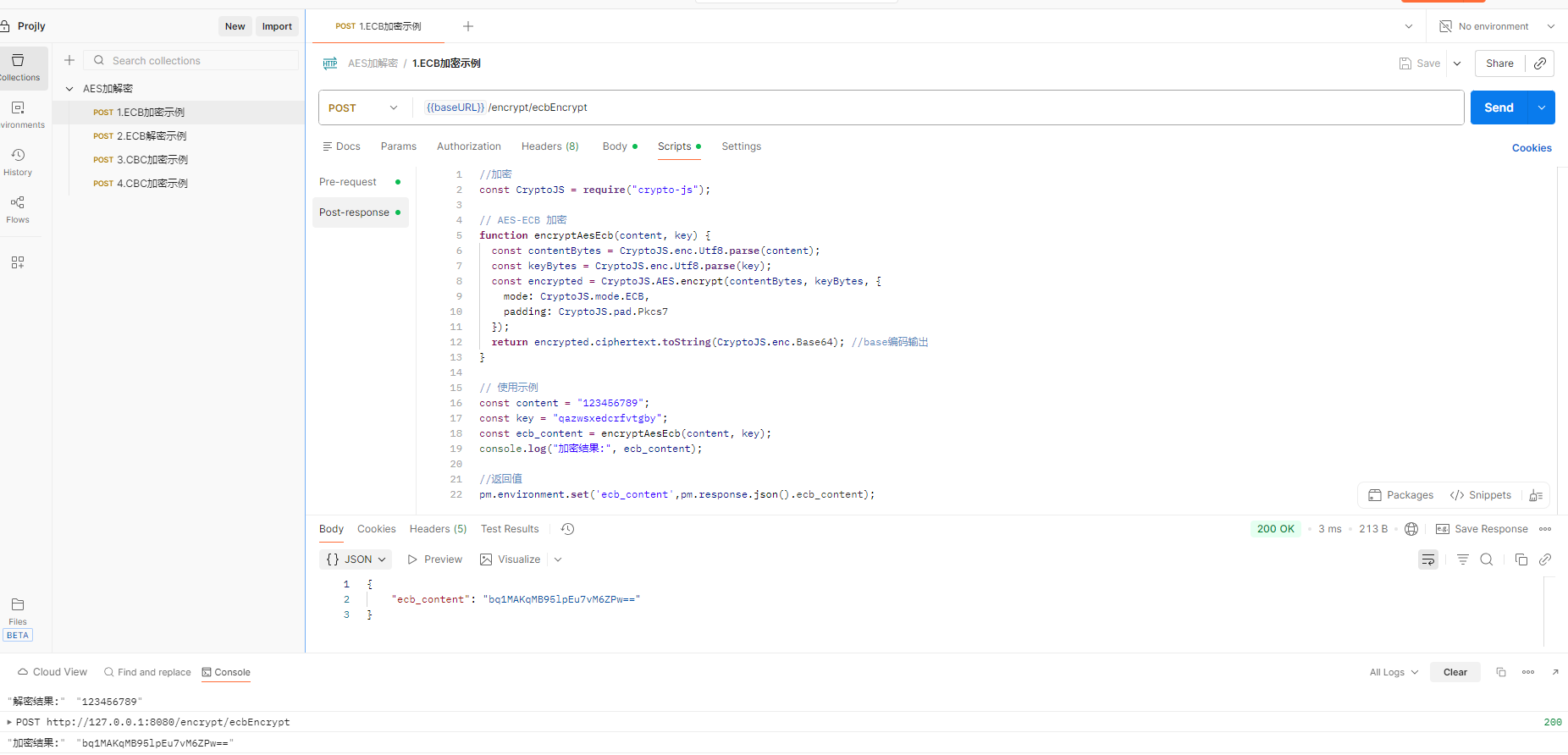Click Save Response
1568x755 pixels.
(1482, 529)
